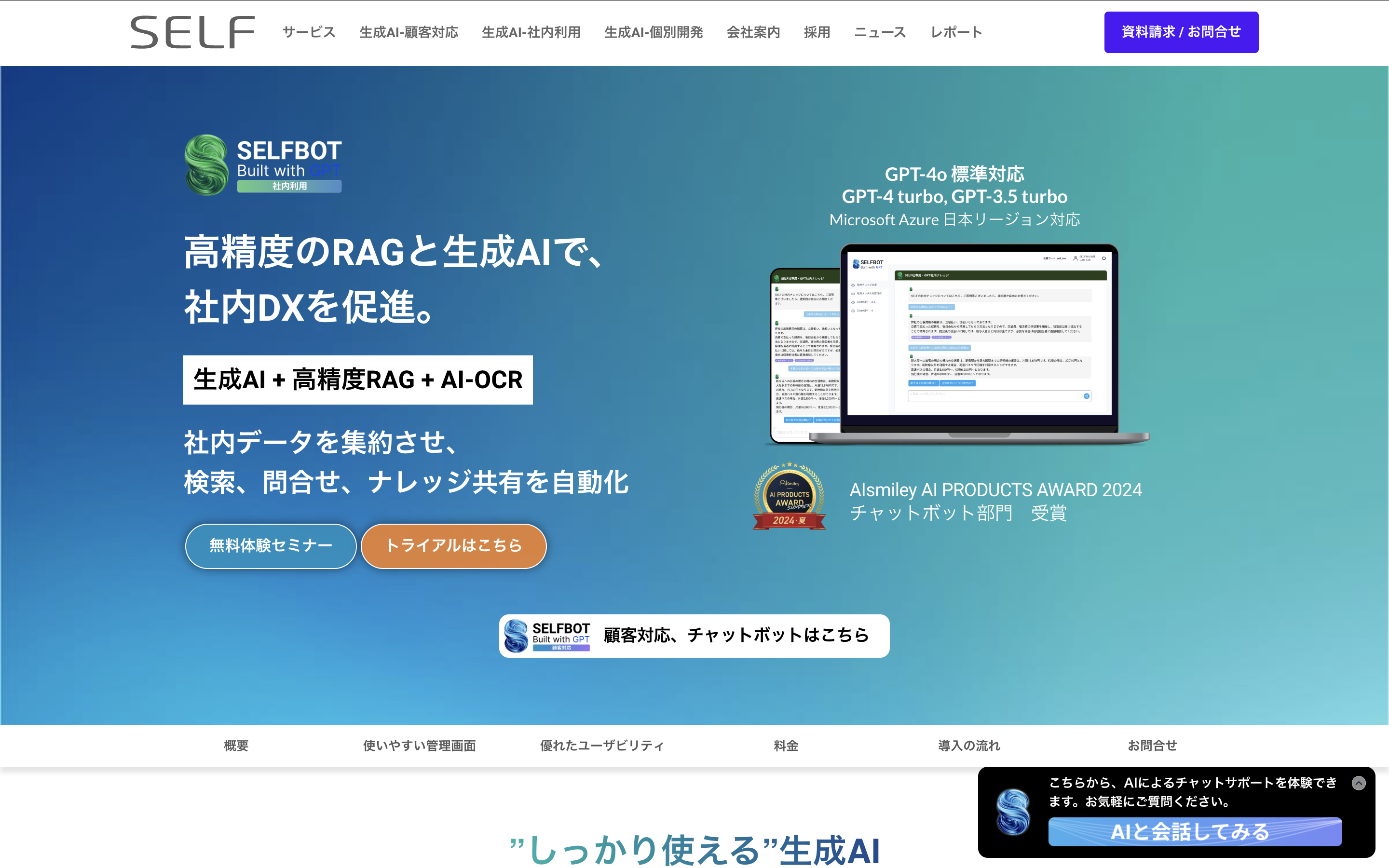
Task: Open 生成AI-個別開発 navigation item
Action: tap(653, 32)
